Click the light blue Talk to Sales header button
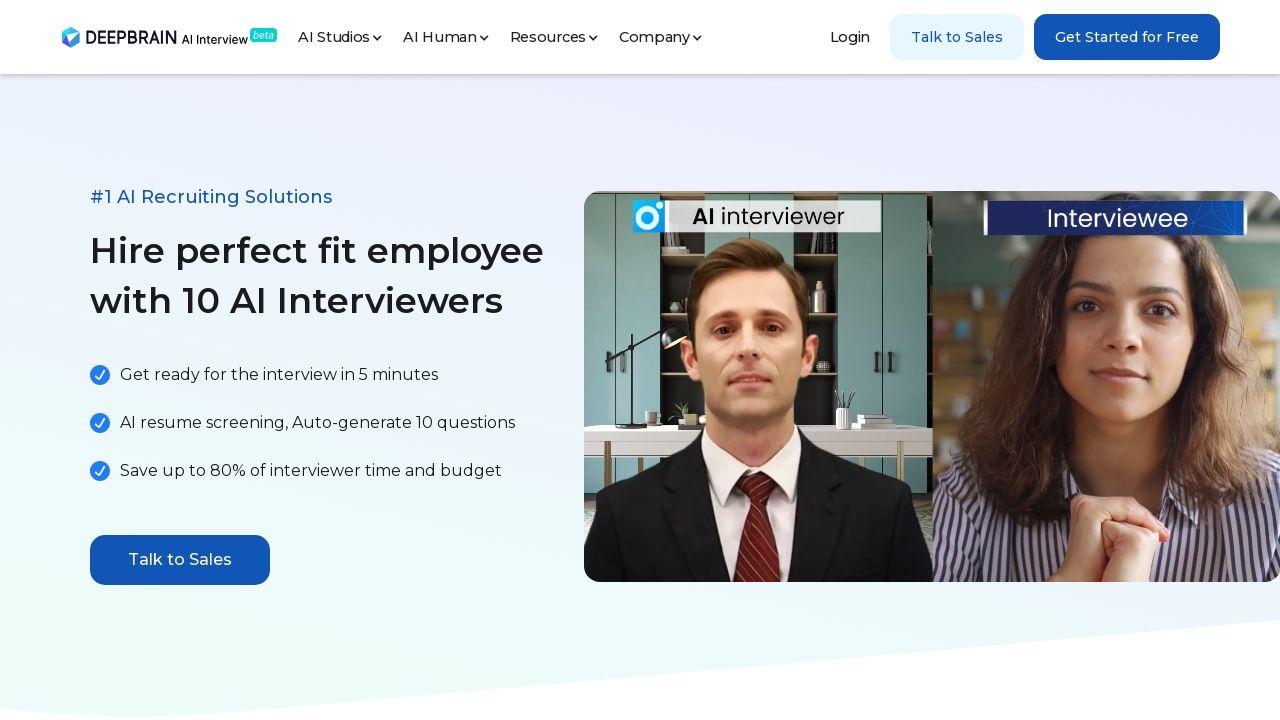Screen dimensions: 1280x720 (957, 37)
